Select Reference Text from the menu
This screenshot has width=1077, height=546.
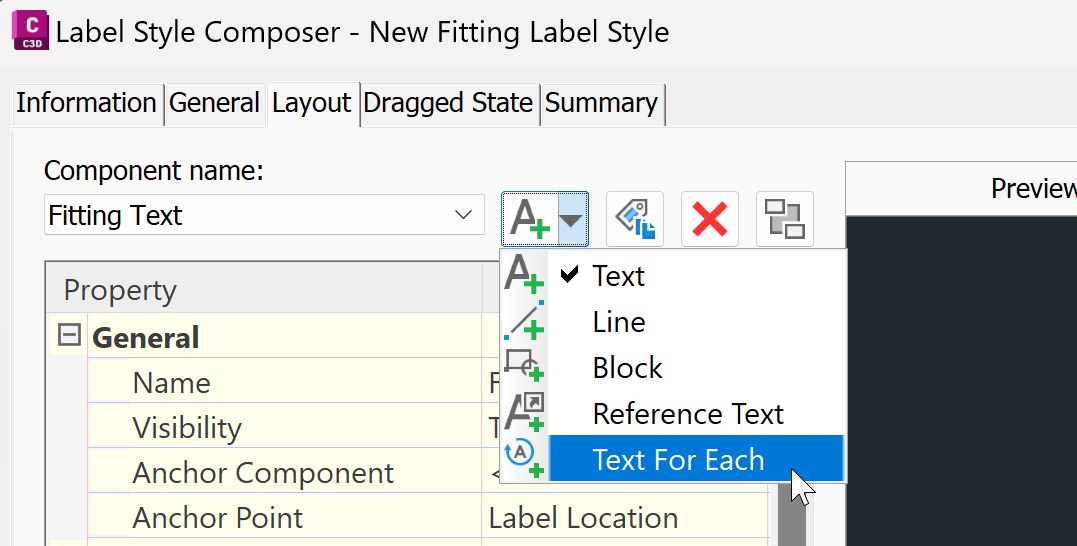[x=688, y=414]
